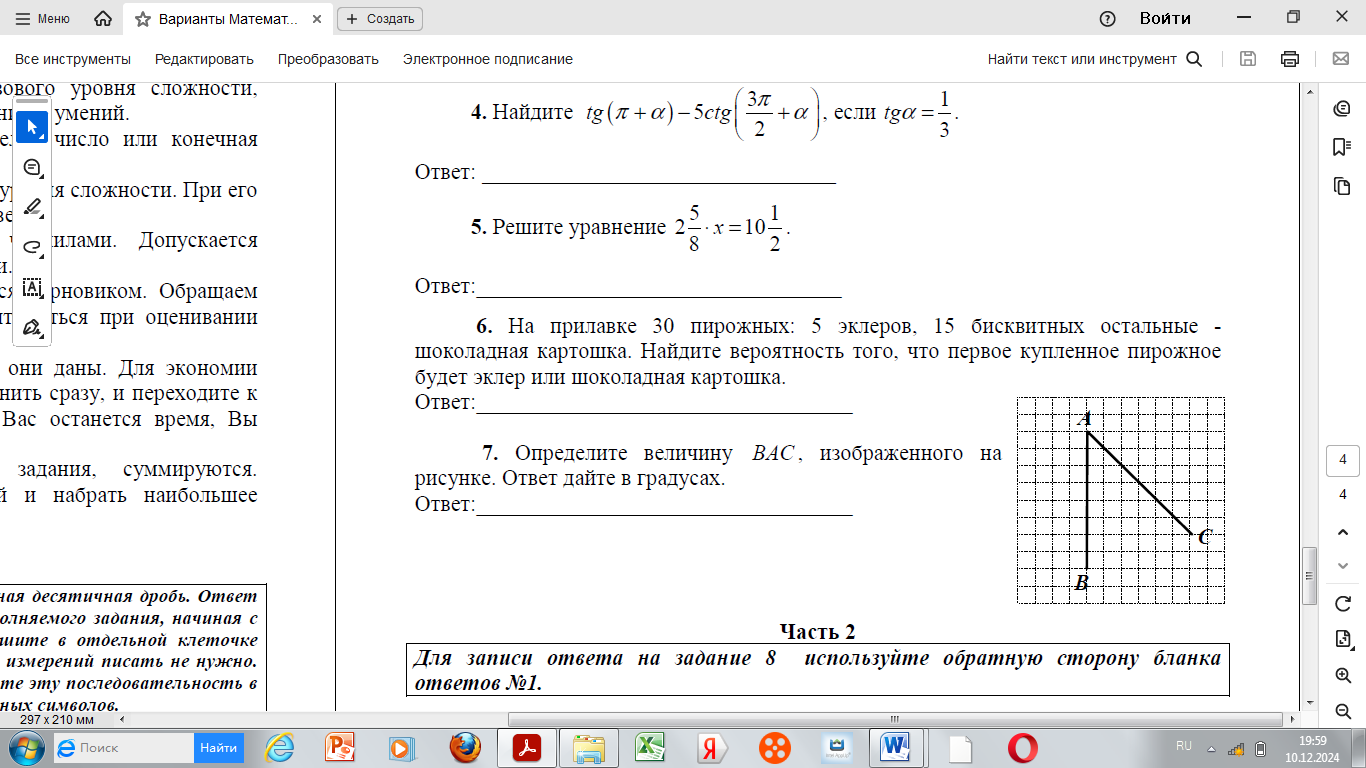Go to the Acrobat home screen
Screen dimensions: 1366x768
coord(102,18)
